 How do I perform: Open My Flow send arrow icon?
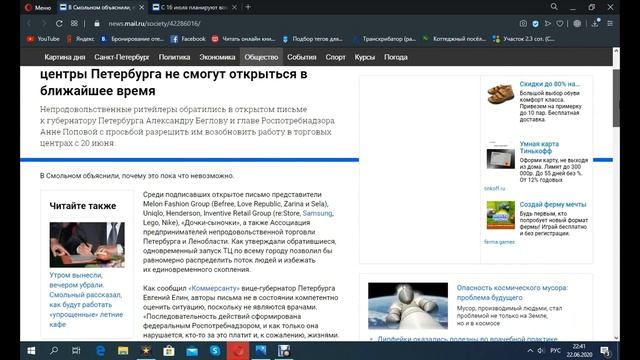pos(548,24)
